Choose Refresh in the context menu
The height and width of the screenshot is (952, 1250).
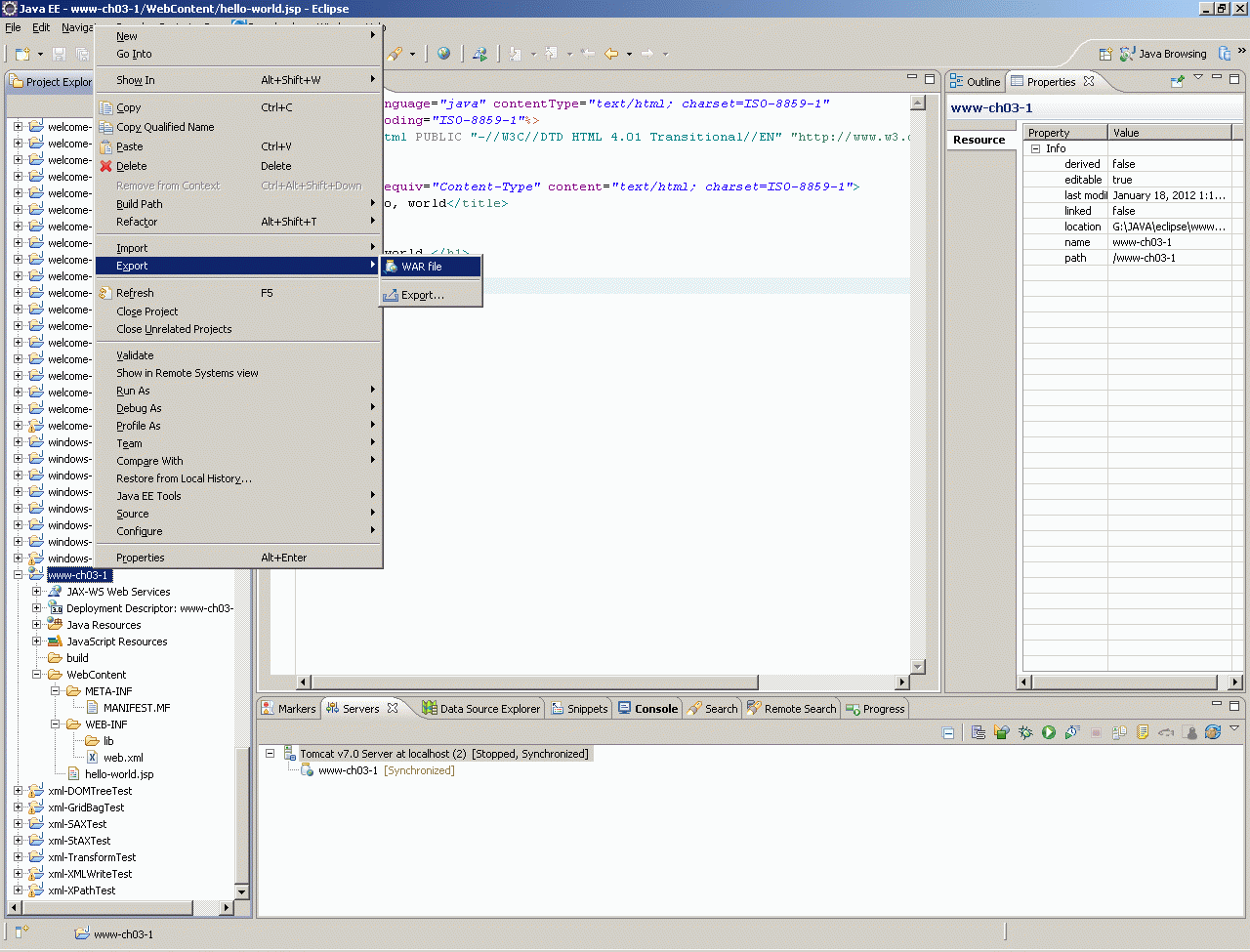[135, 293]
